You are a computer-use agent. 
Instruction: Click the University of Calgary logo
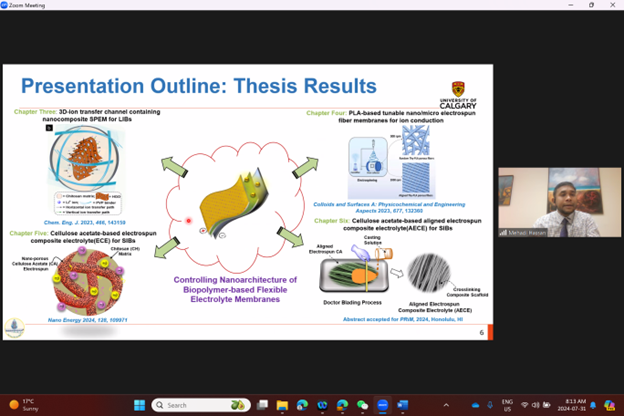pyautogui.click(x=458, y=95)
